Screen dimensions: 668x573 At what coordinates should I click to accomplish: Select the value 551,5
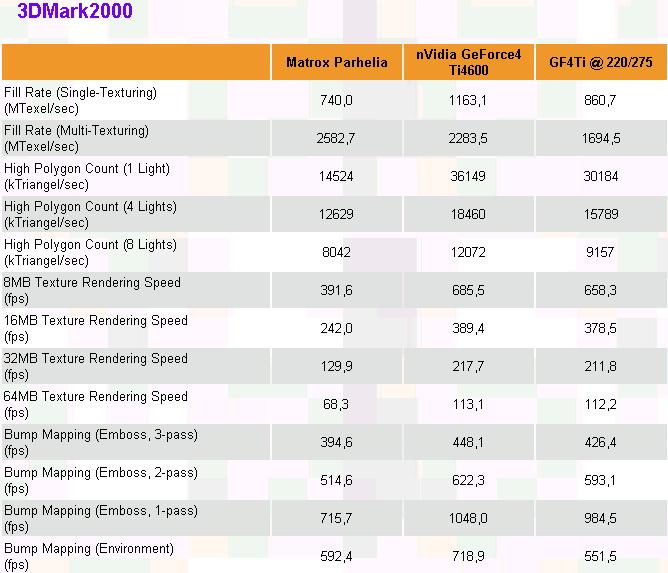coord(600,556)
